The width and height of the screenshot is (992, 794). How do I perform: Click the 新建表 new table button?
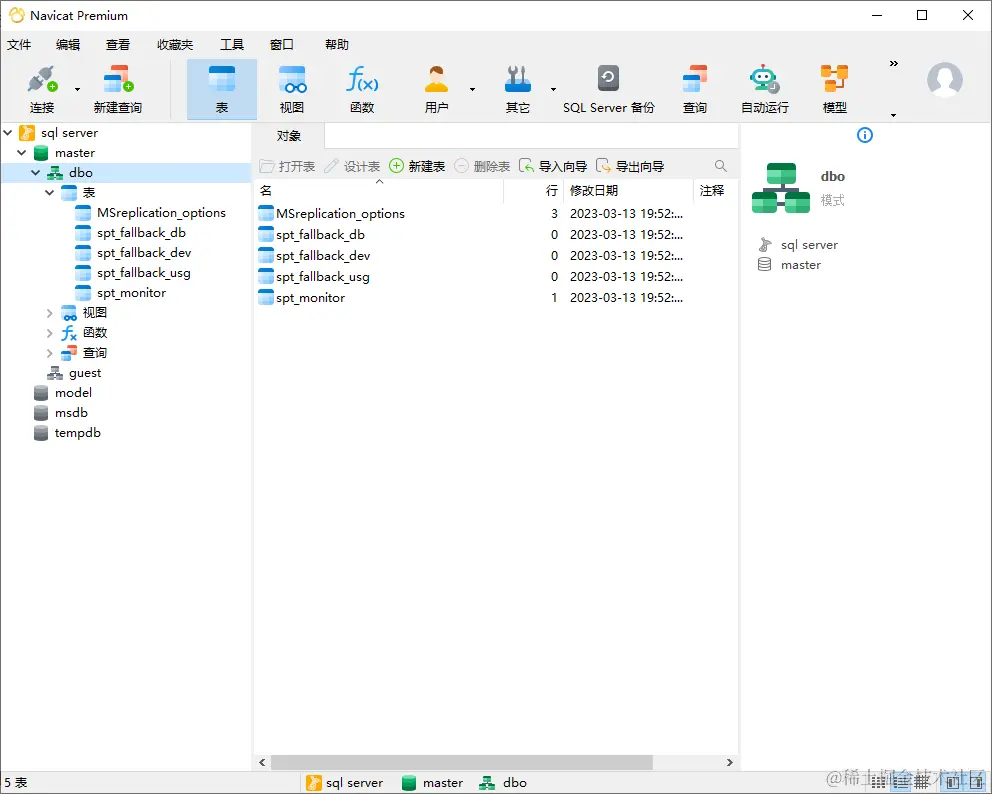click(x=417, y=166)
